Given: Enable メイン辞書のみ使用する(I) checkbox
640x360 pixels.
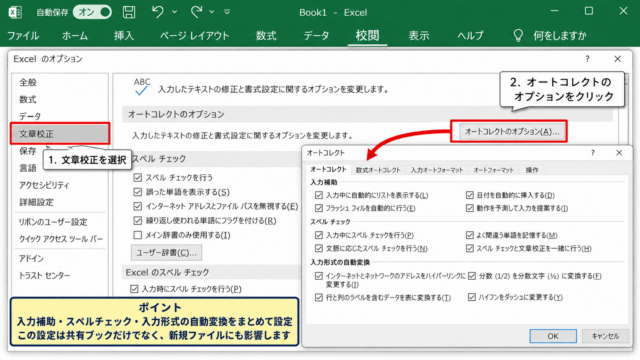Looking at the screenshot, I should 138,235.
